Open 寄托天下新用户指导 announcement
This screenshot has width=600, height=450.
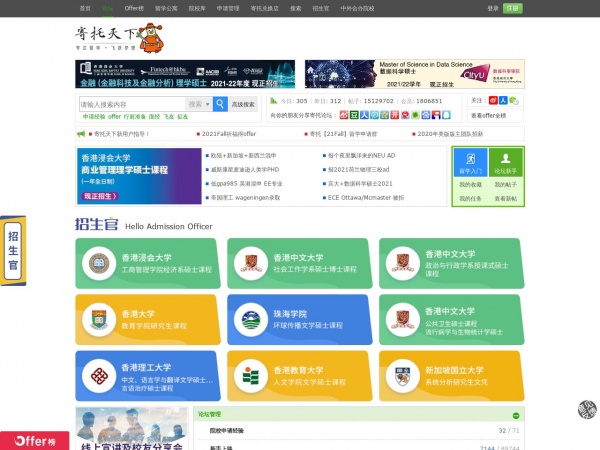coord(121,134)
